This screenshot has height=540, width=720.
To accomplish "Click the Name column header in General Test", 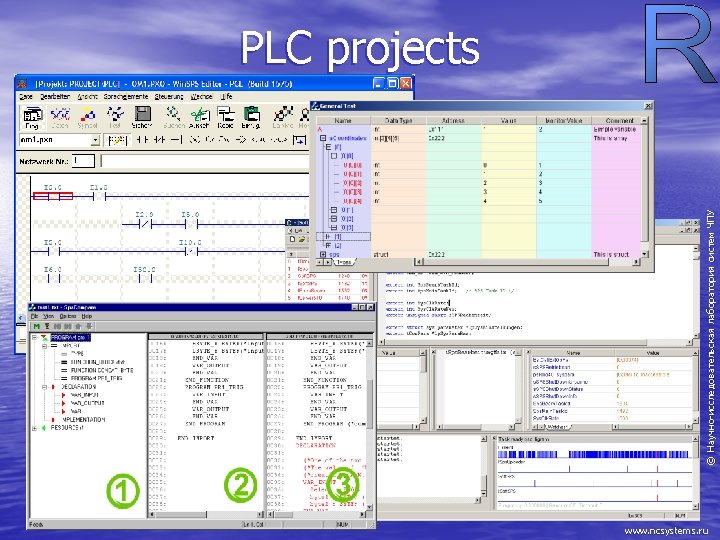I will [343, 120].
